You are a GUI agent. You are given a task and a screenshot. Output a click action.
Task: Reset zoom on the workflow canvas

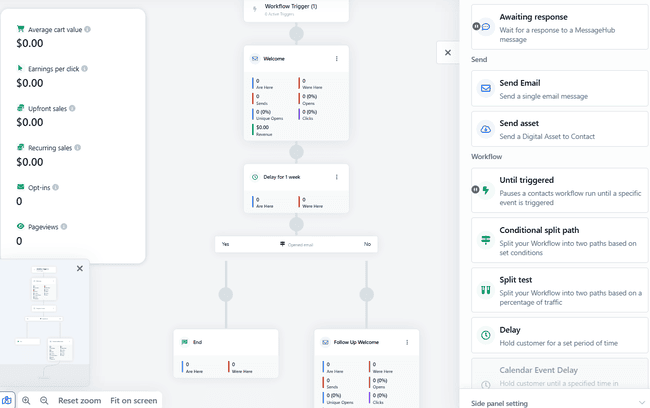pos(79,400)
